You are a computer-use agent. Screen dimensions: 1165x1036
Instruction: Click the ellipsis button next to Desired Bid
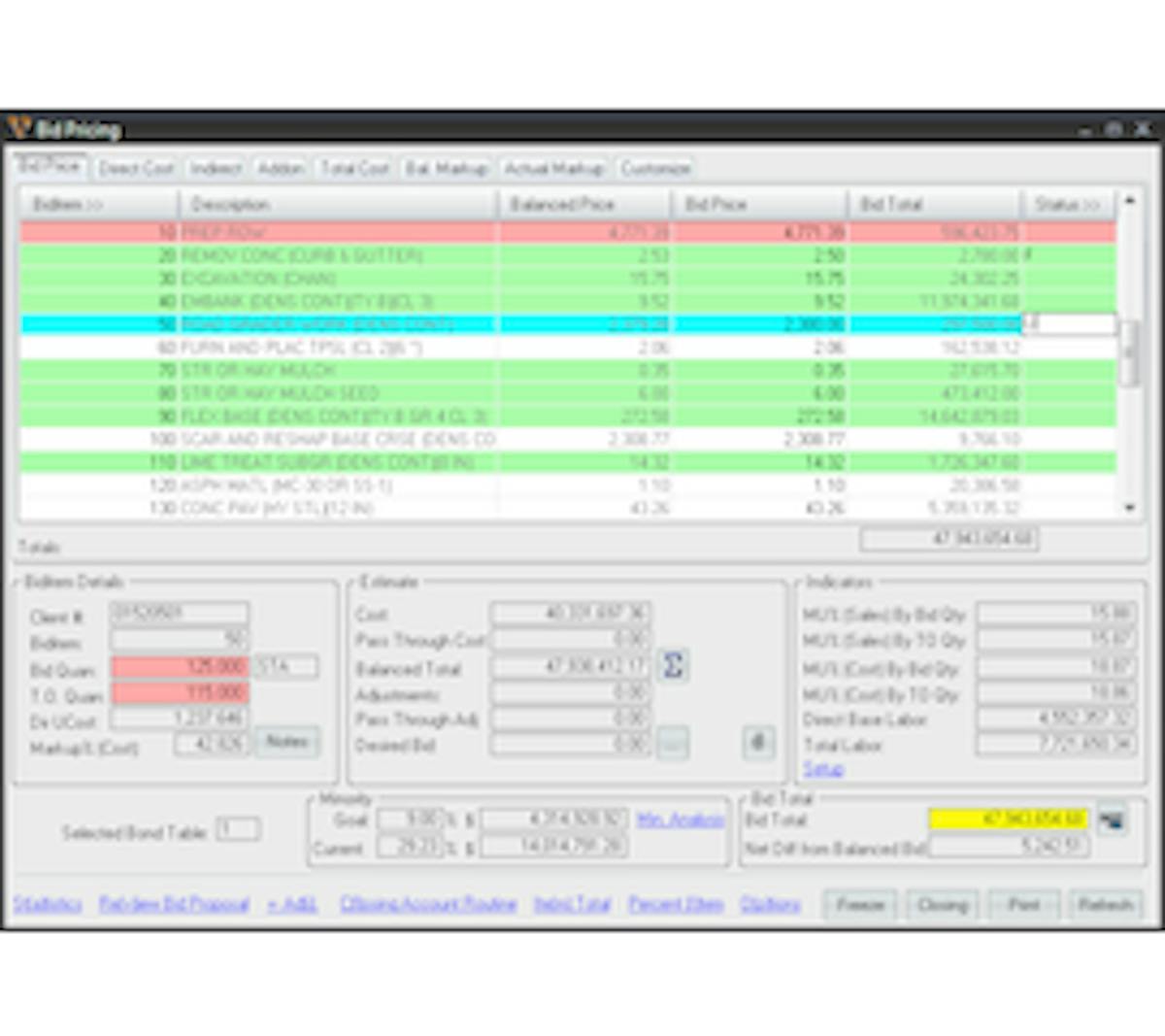[x=672, y=744]
